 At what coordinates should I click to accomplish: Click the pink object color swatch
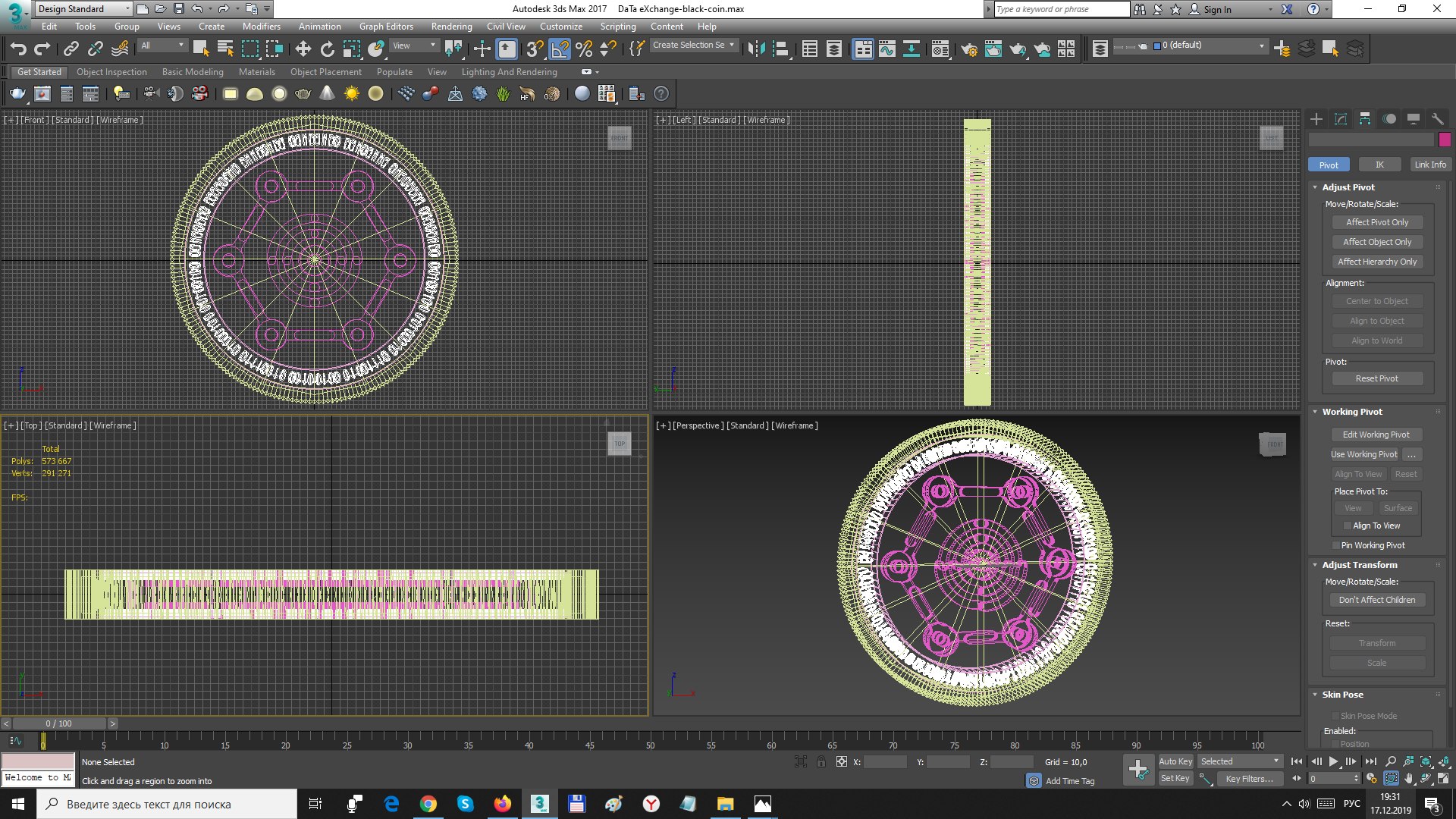pos(1445,140)
